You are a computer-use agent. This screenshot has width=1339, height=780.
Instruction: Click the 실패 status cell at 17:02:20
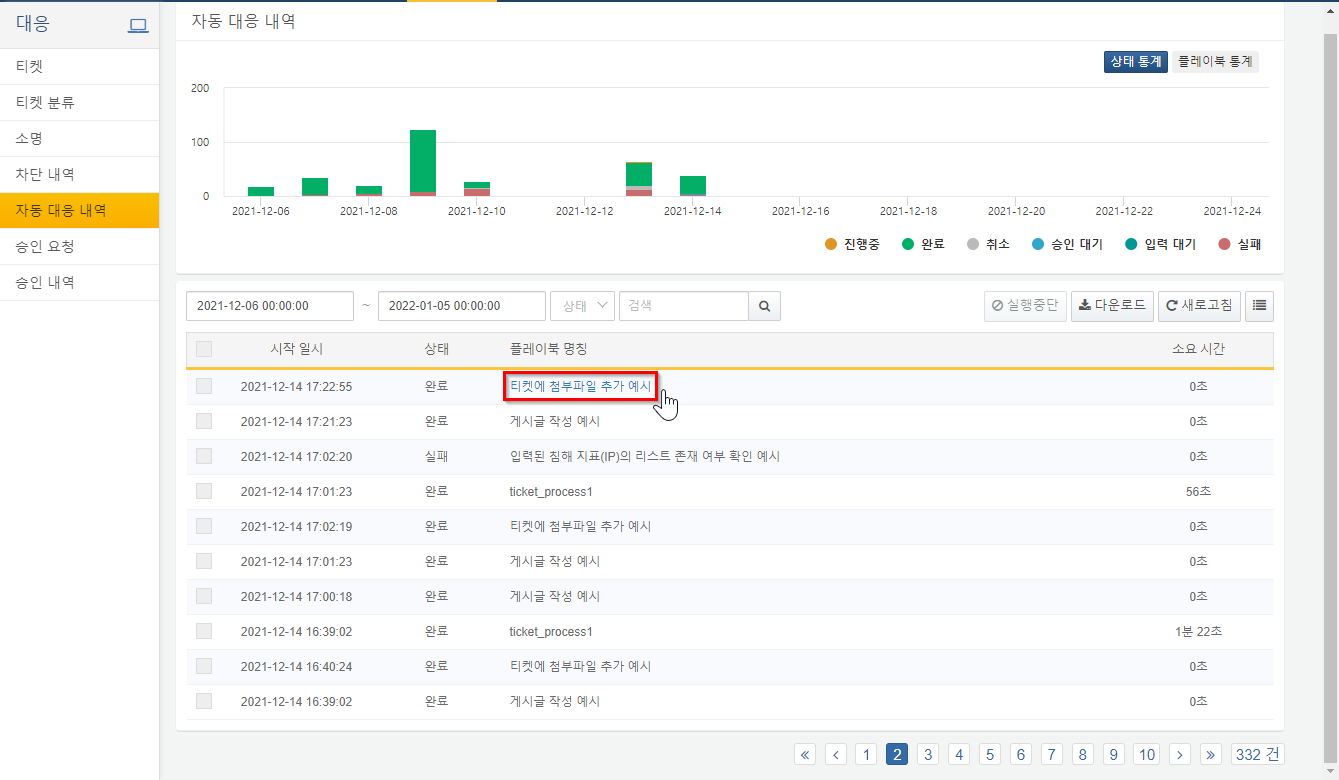(x=436, y=456)
